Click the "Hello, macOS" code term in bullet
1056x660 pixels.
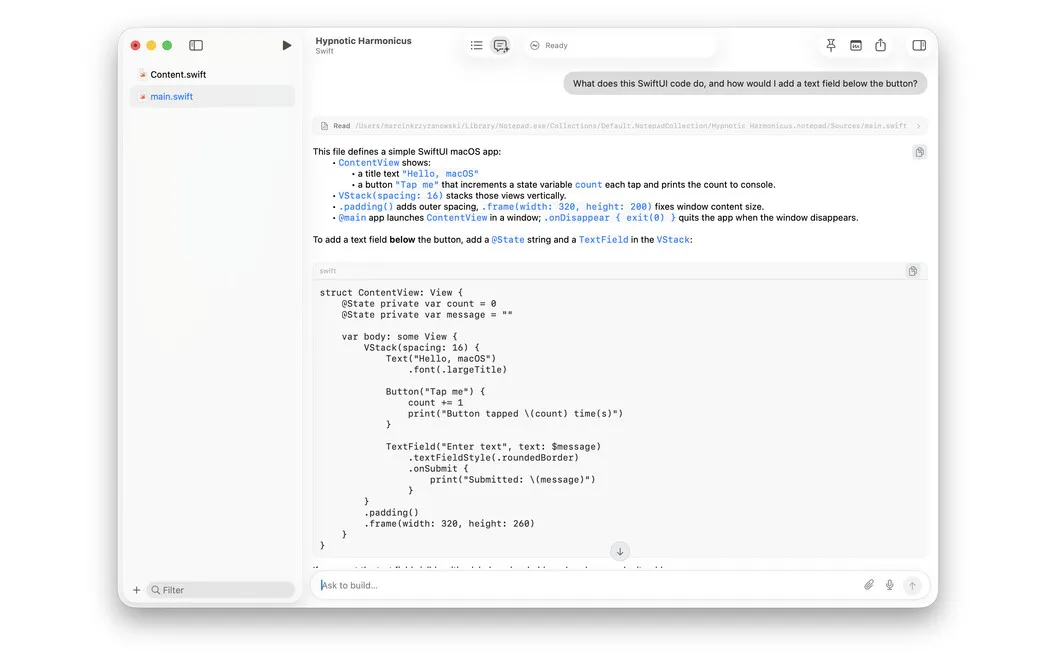pyautogui.click(x=440, y=174)
